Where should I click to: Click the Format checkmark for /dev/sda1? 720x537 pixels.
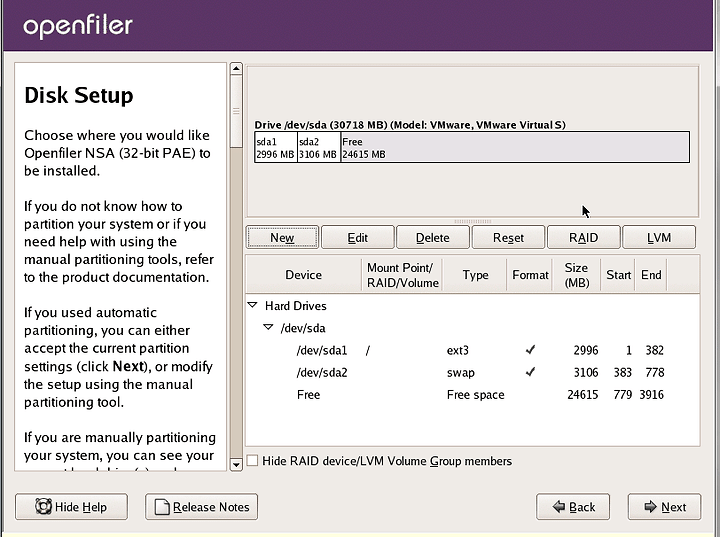click(x=530, y=350)
